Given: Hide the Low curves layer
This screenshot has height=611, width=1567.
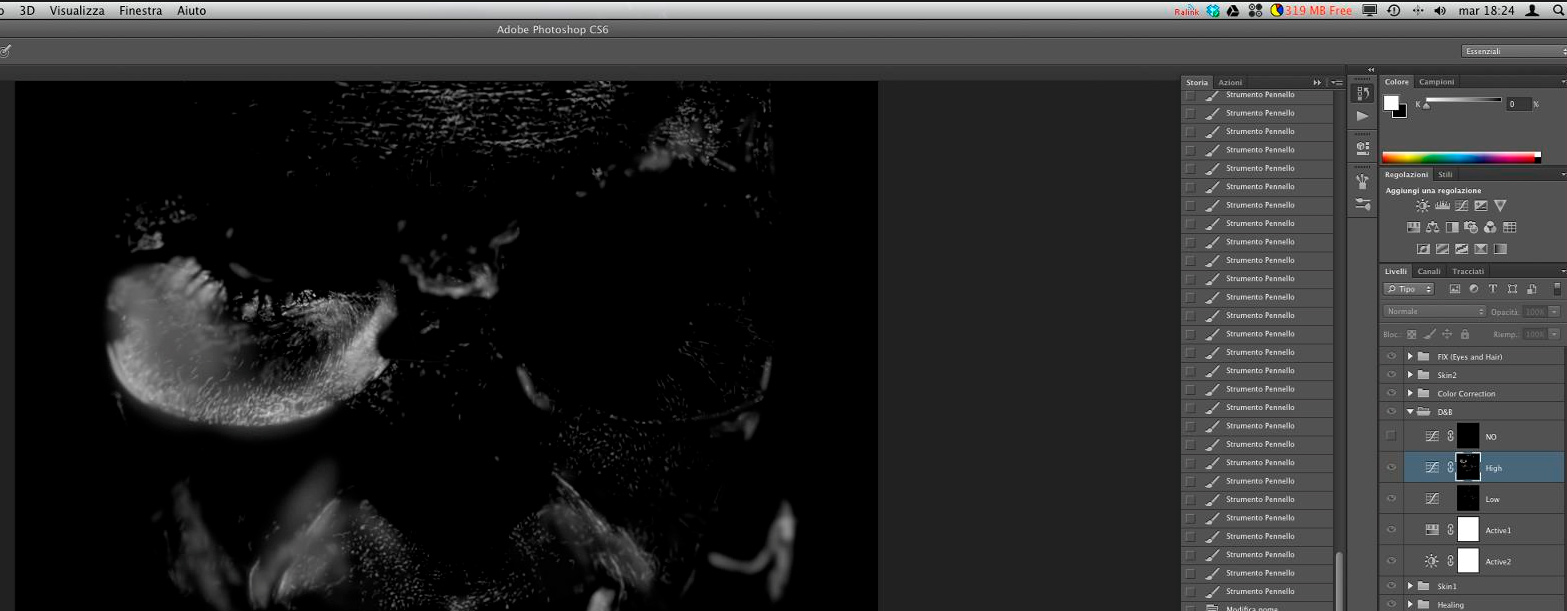Looking at the screenshot, I should [1390, 498].
